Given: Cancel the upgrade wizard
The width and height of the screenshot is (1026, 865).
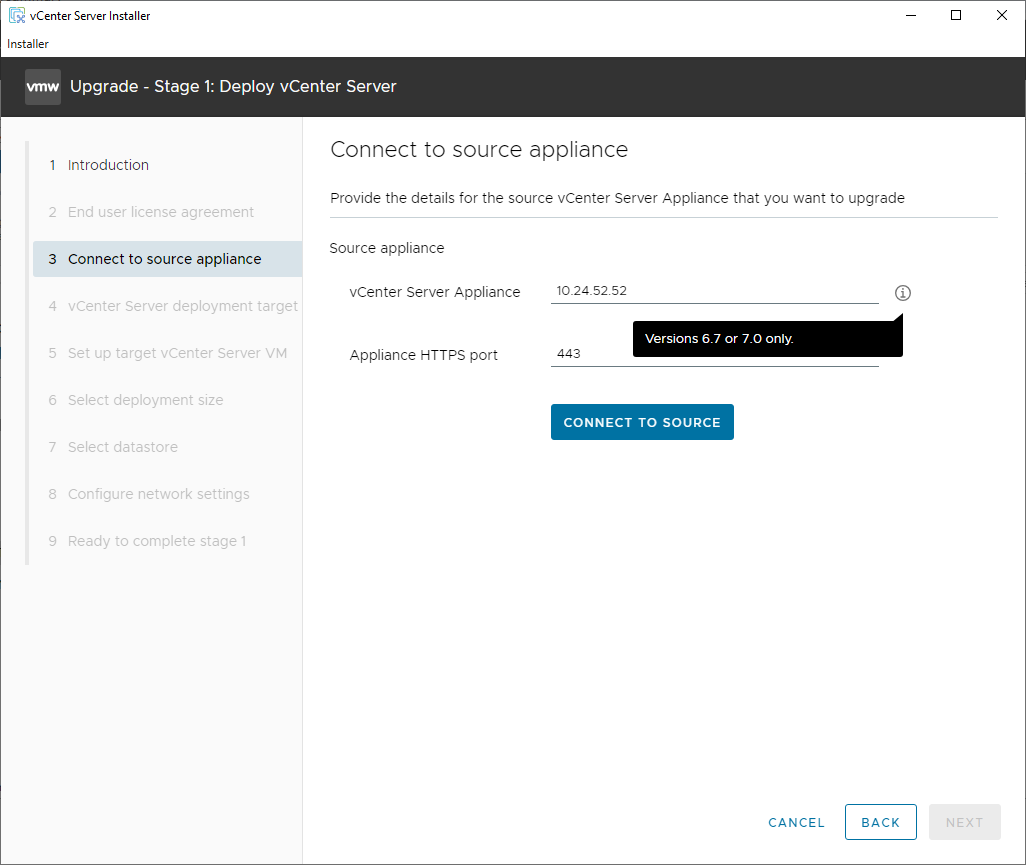Looking at the screenshot, I should (x=796, y=822).
